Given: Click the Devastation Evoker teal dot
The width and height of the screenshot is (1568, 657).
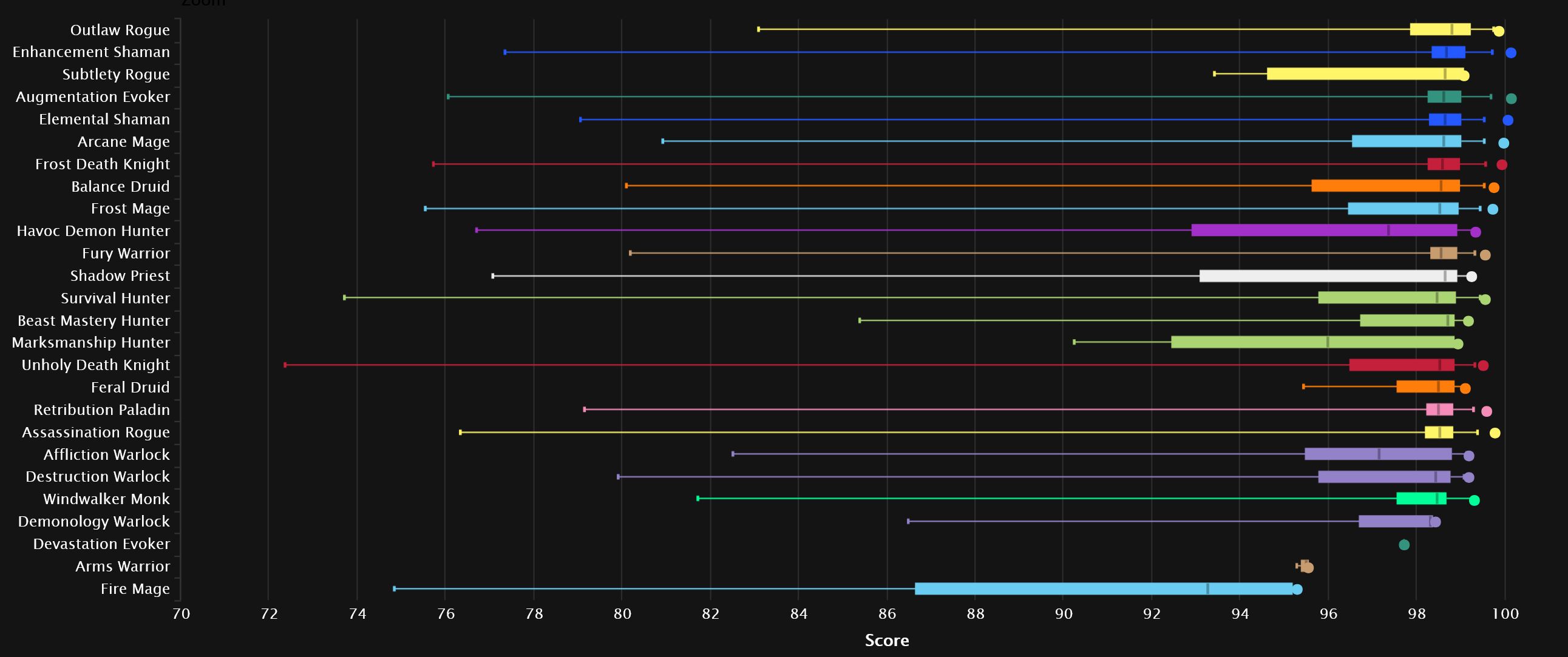Looking at the screenshot, I should coord(1403,544).
